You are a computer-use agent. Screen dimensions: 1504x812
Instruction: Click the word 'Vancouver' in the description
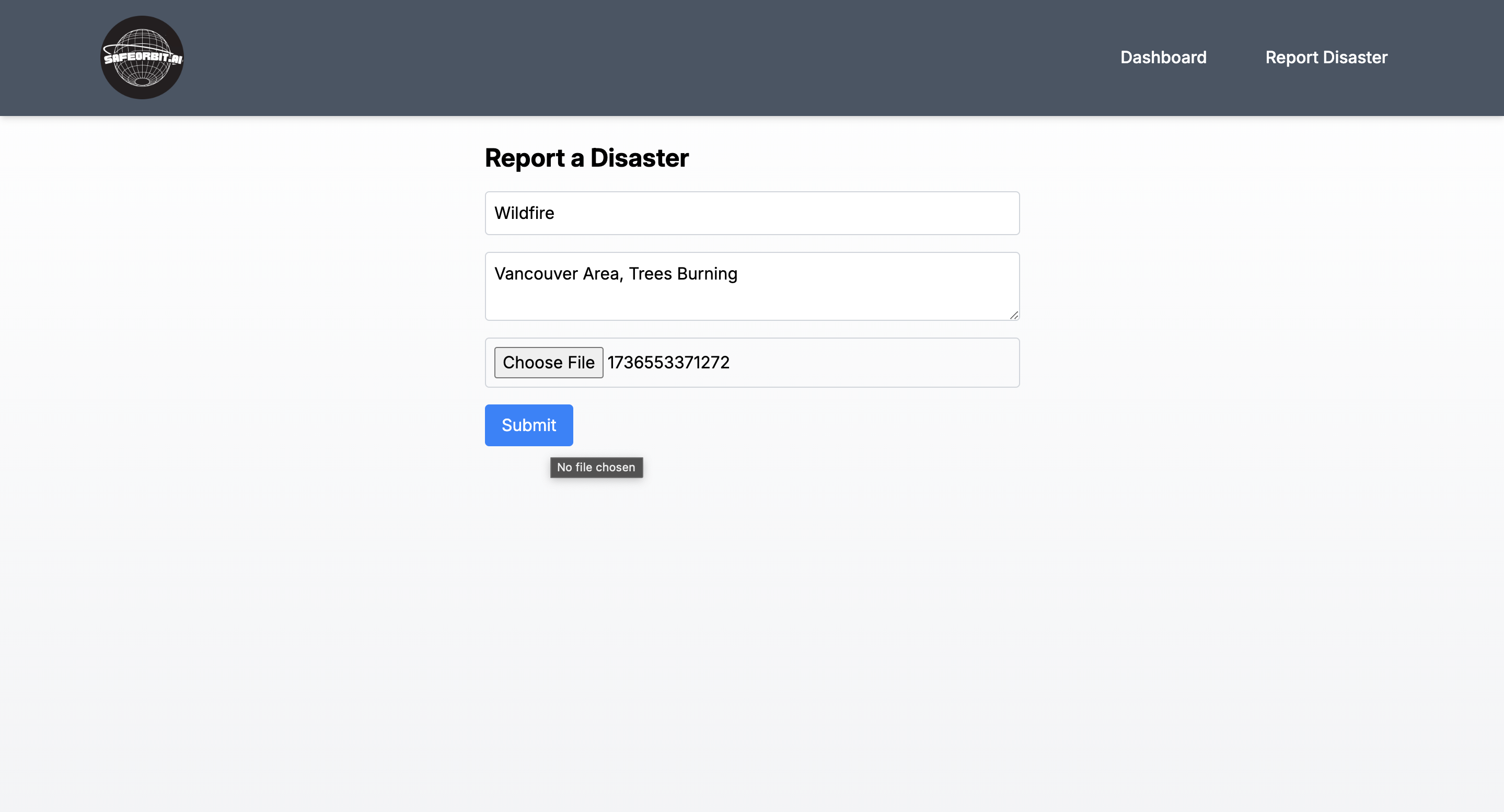coord(536,274)
